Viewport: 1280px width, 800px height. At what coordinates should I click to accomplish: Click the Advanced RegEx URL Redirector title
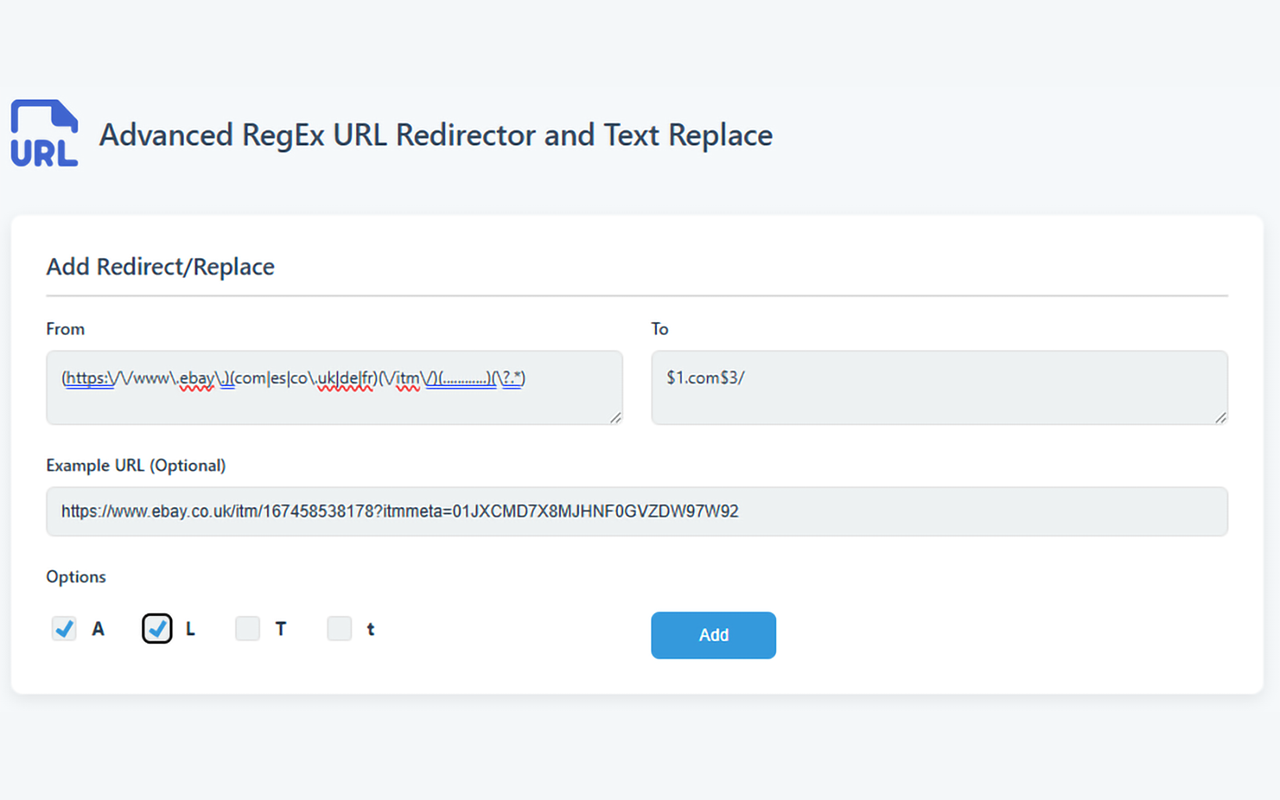click(x=435, y=135)
